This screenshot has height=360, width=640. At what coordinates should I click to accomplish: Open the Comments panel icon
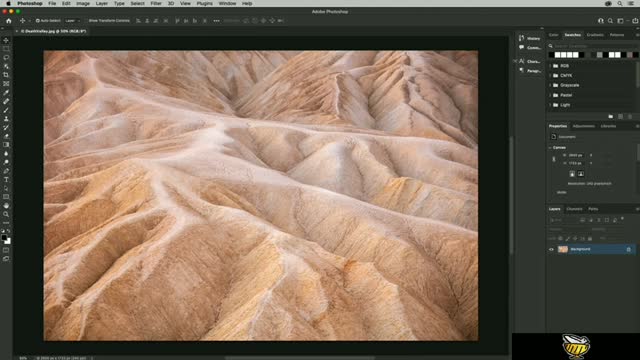point(521,47)
